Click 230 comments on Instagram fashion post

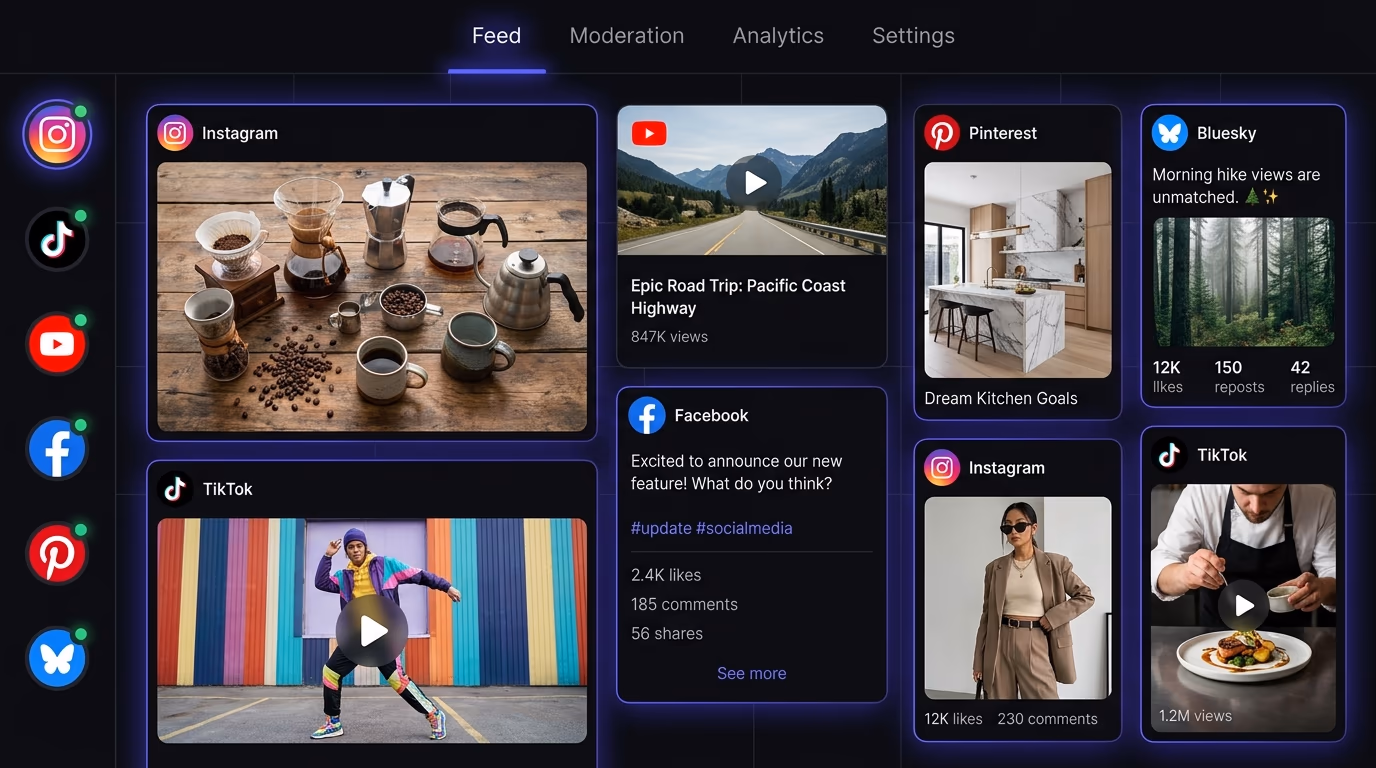(x=1047, y=719)
